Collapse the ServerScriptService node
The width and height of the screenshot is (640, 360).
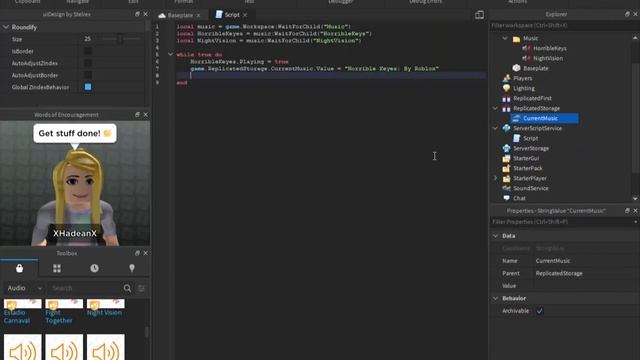pyautogui.click(x=495, y=128)
